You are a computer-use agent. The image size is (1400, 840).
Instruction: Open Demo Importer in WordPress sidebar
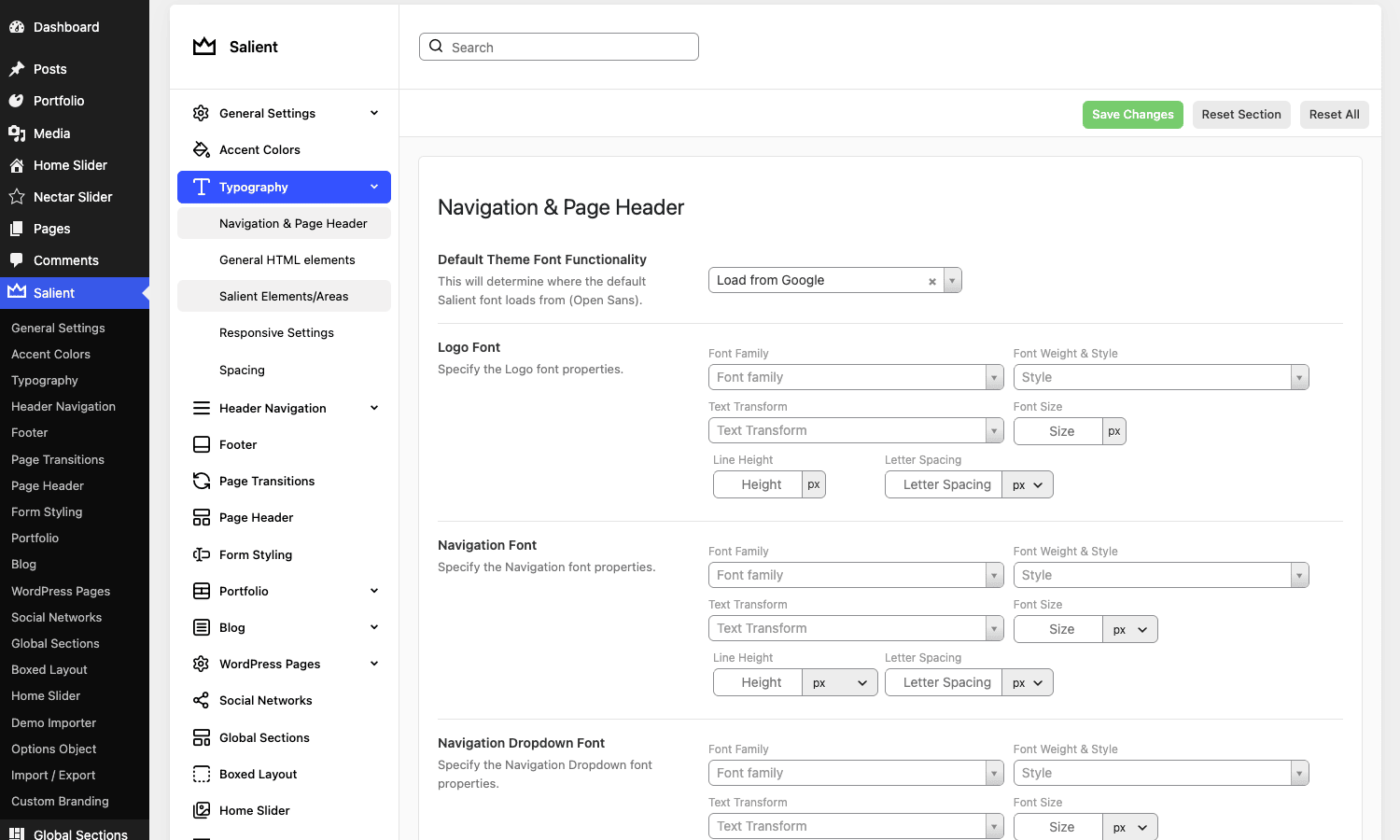point(53,722)
